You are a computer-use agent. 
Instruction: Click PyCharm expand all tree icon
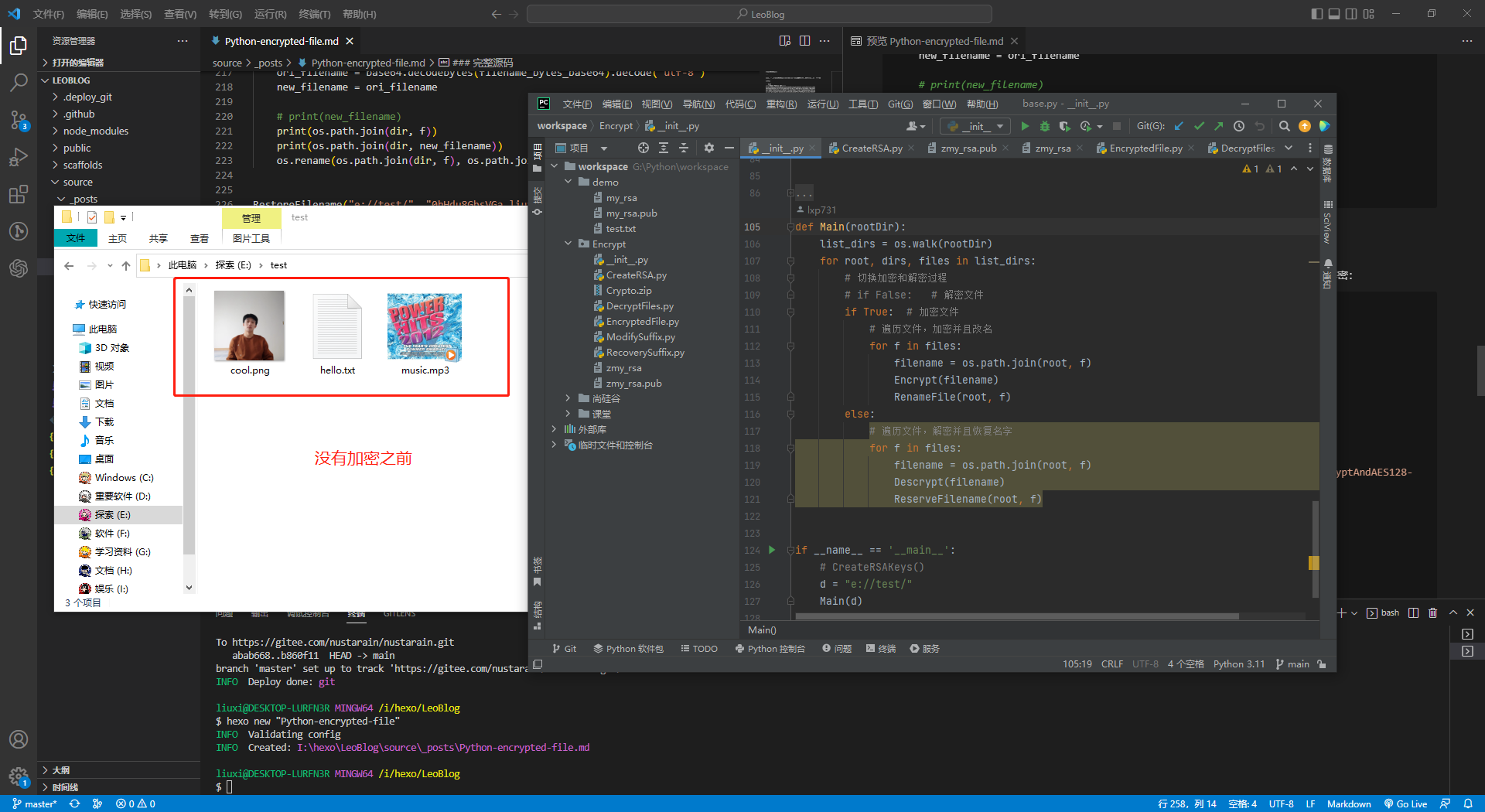tap(664, 148)
